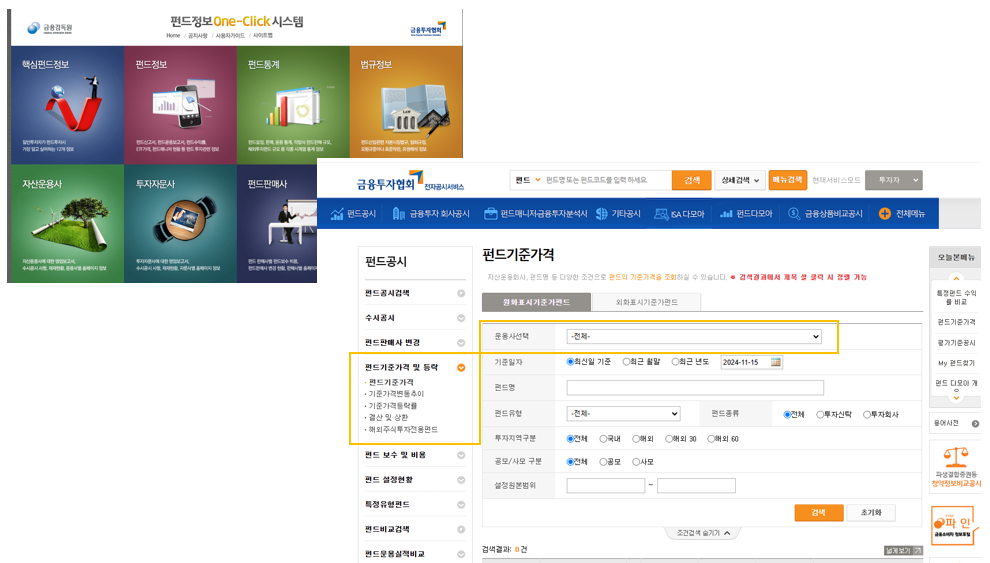Click the orange 검색 button in header
This screenshot has height=563, width=990.
tap(692, 181)
